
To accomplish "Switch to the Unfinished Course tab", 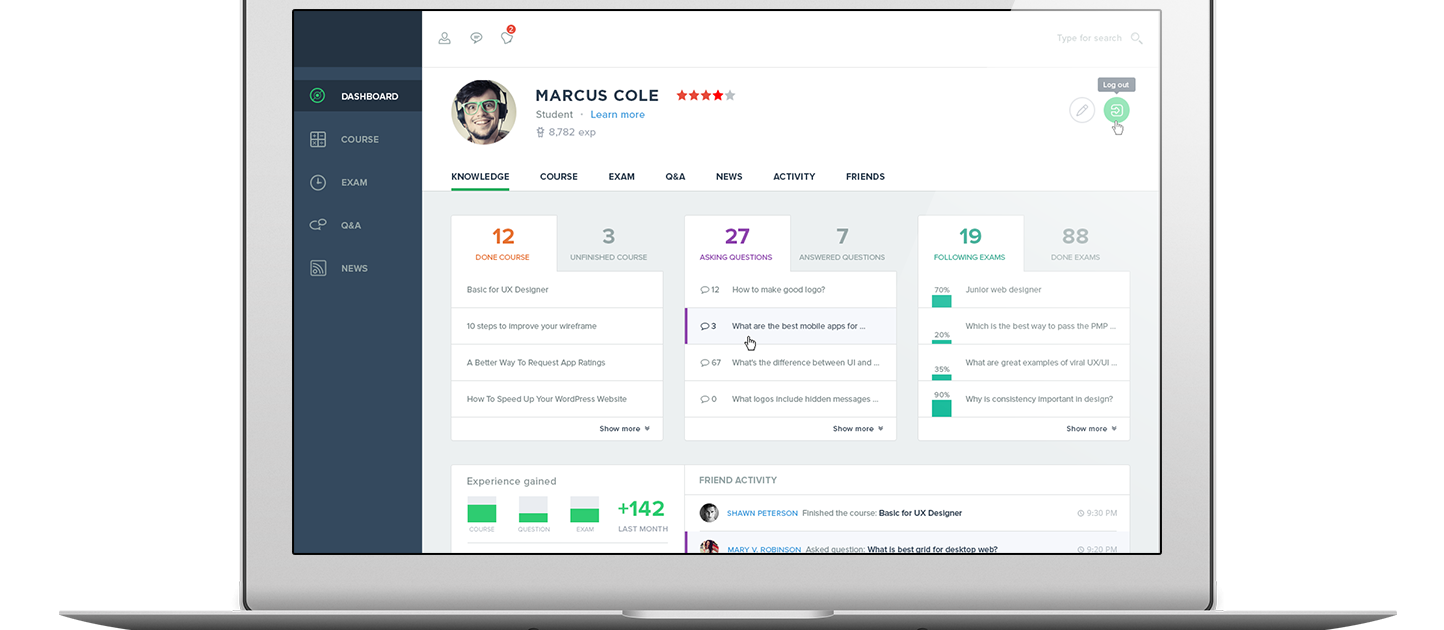I will pos(608,244).
